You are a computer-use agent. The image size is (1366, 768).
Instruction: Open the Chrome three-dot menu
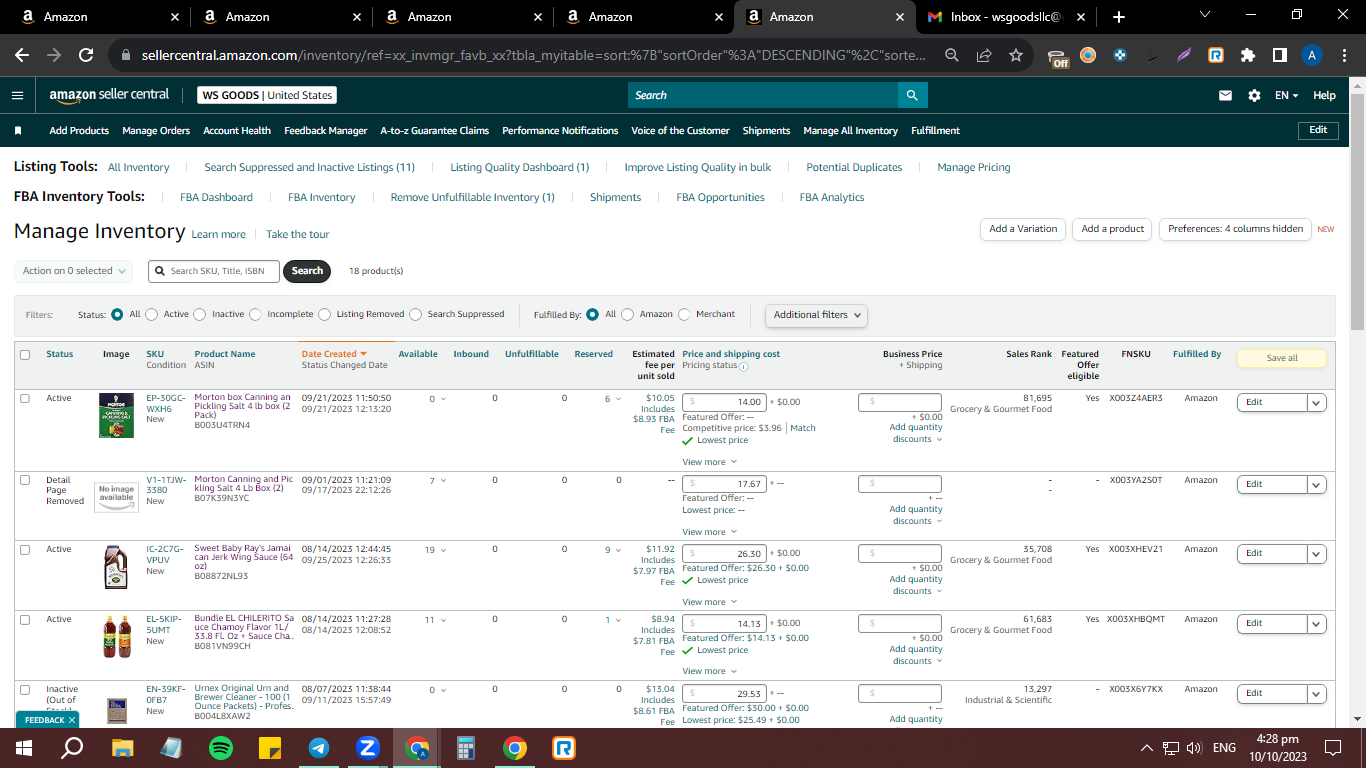(1343, 56)
